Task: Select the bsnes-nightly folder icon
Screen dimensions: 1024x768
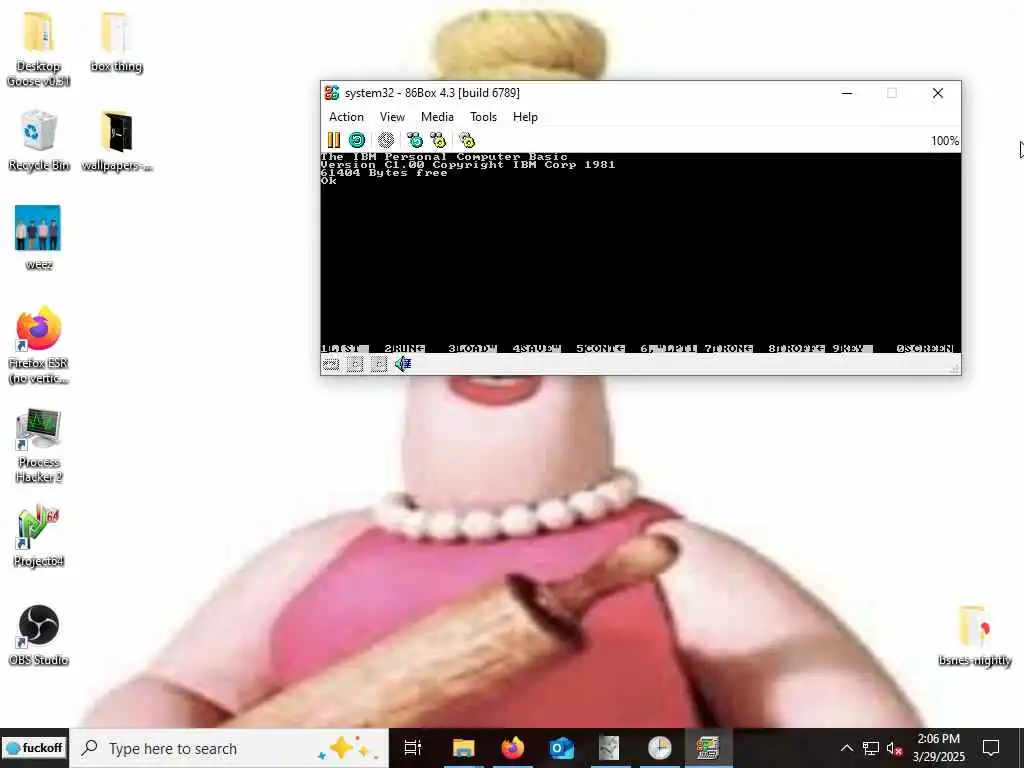Action: click(974, 636)
